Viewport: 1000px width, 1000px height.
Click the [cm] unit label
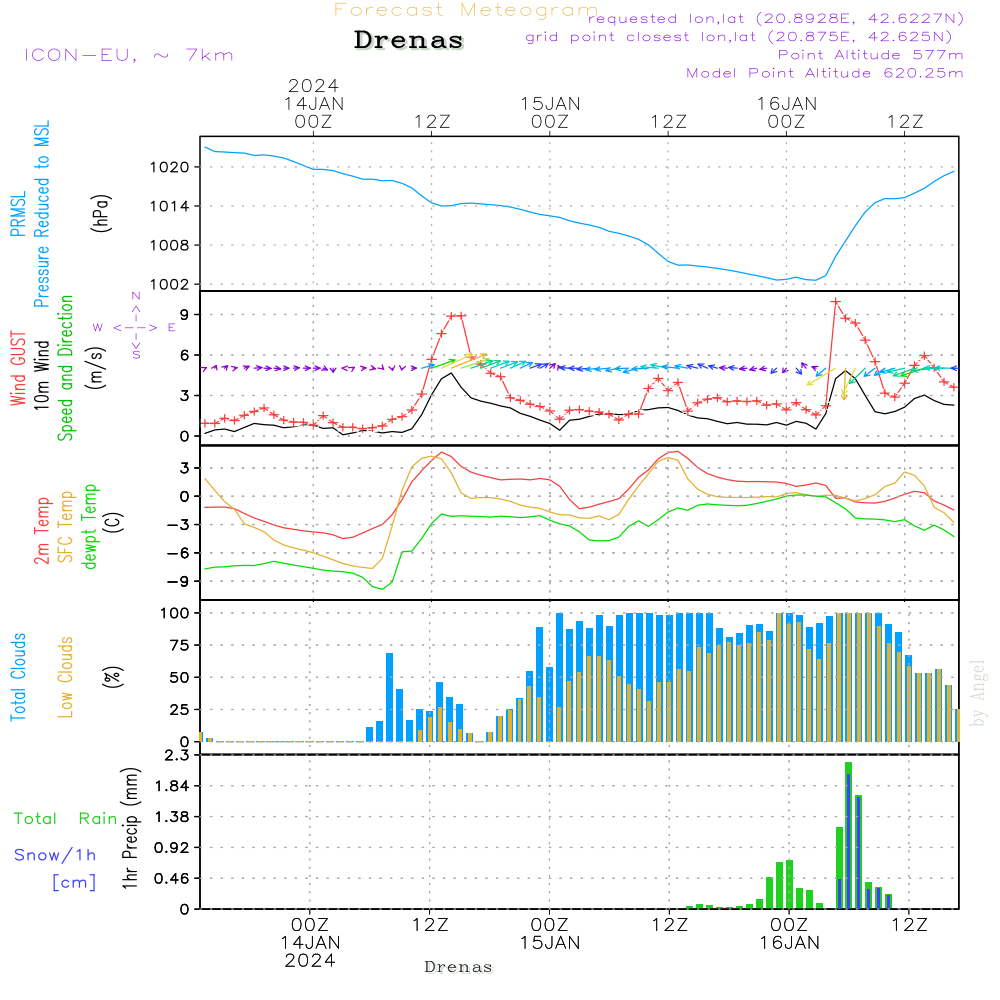click(x=74, y=883)
